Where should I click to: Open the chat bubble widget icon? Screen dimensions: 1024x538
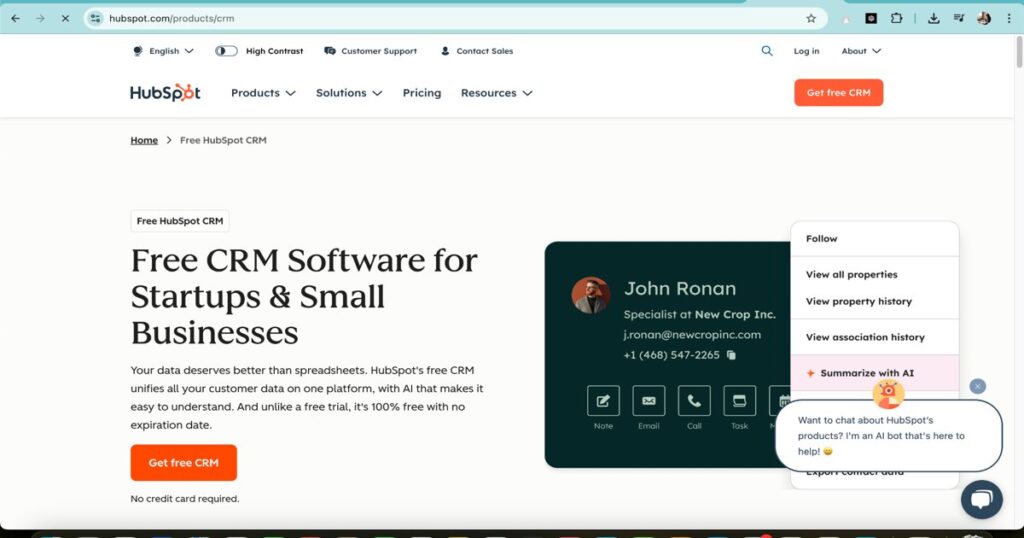(x=982, y=499)
